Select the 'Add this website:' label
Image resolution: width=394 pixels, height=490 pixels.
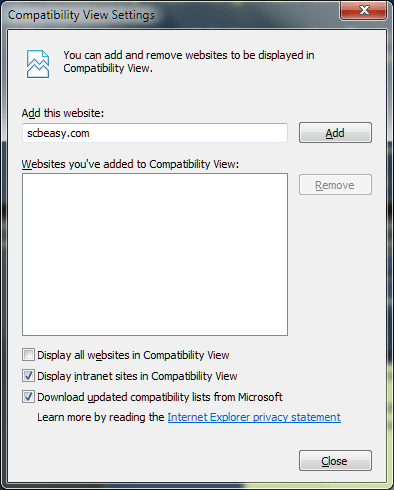[63, 113]
